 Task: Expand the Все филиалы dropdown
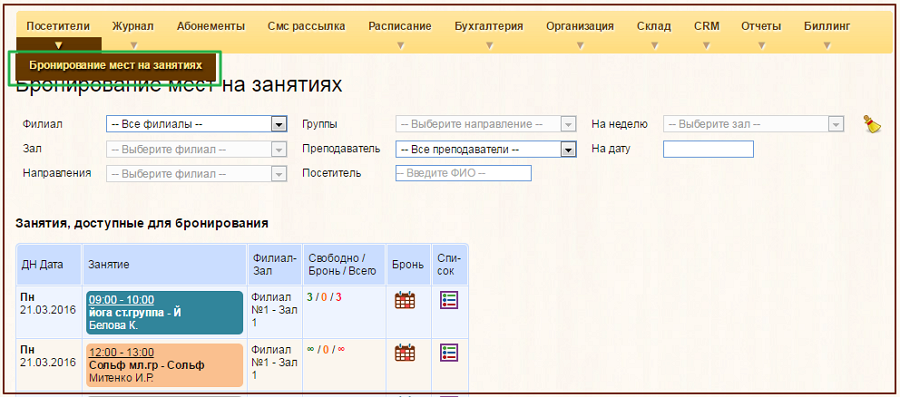pyautogui.click(x=197, y=124)
